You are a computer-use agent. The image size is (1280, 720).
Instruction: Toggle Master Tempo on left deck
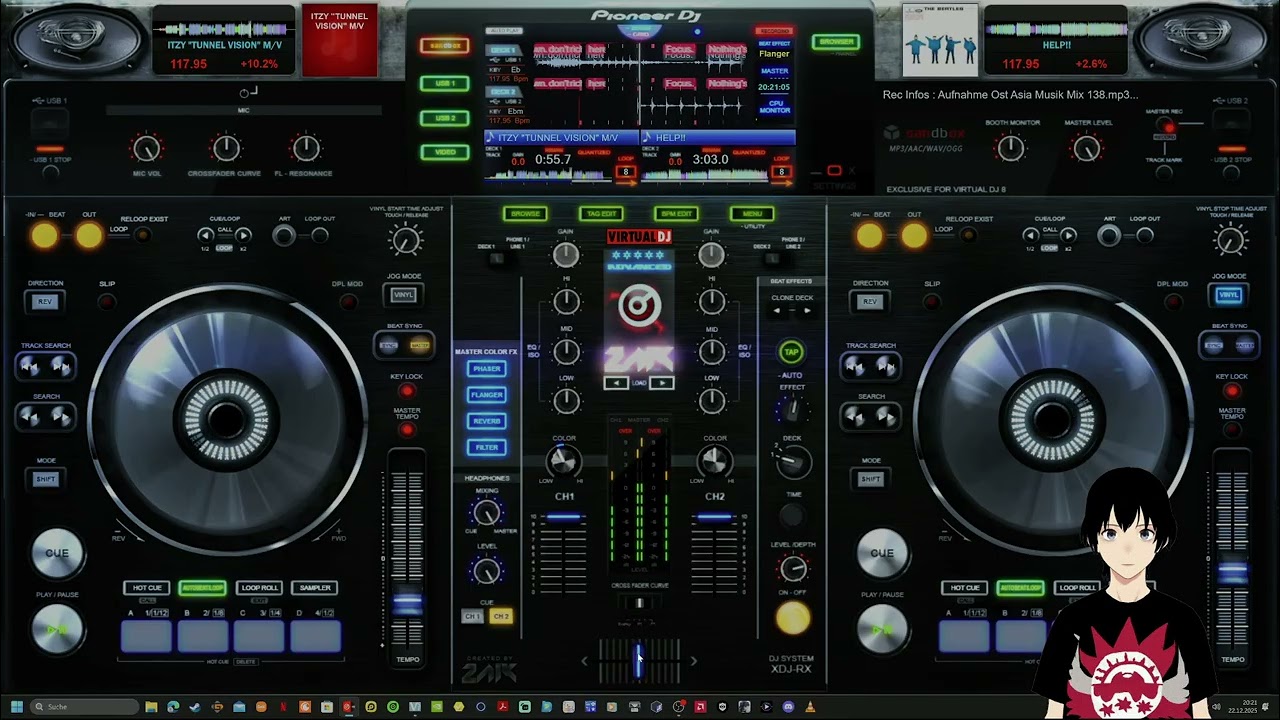[x=406, y=430]
